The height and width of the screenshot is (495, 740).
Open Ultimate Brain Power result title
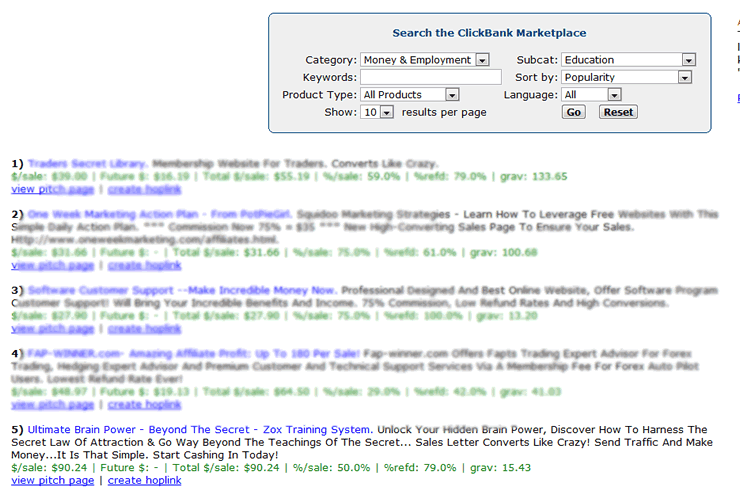click(x=200, y=430)
